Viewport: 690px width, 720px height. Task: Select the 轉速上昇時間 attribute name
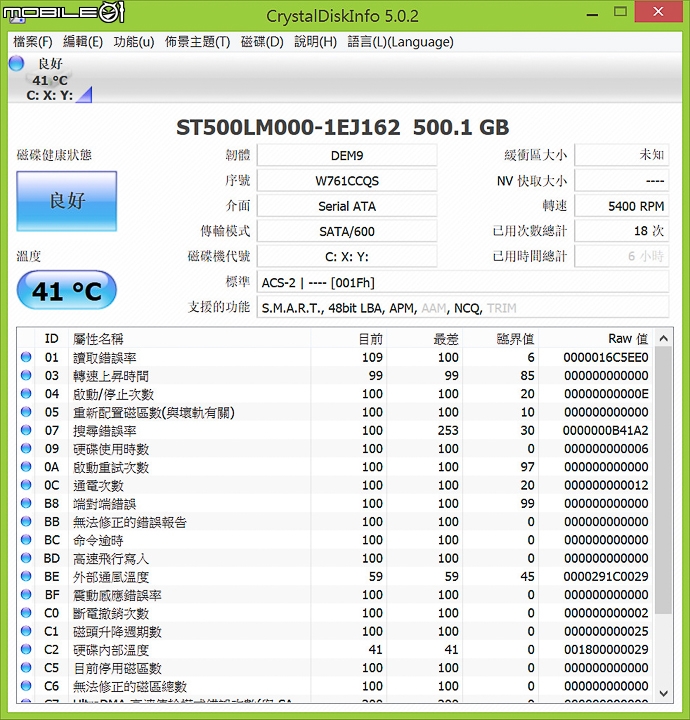(x=111, y=376)
